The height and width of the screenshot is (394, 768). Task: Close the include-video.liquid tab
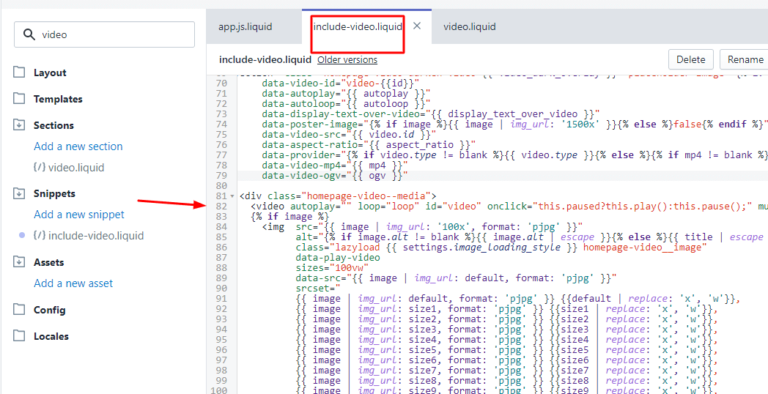417,26
